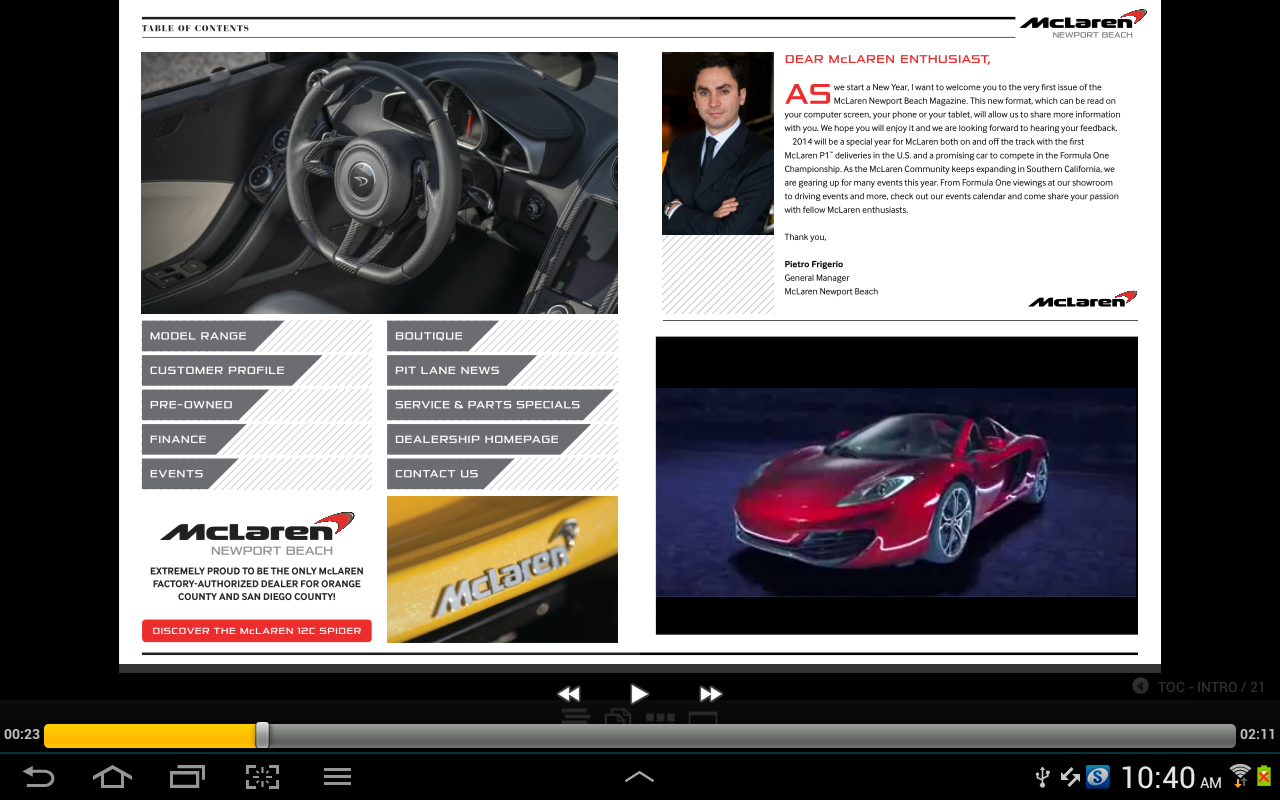
Task: Tap the dimmed pages copy icon
Action: 617,716
